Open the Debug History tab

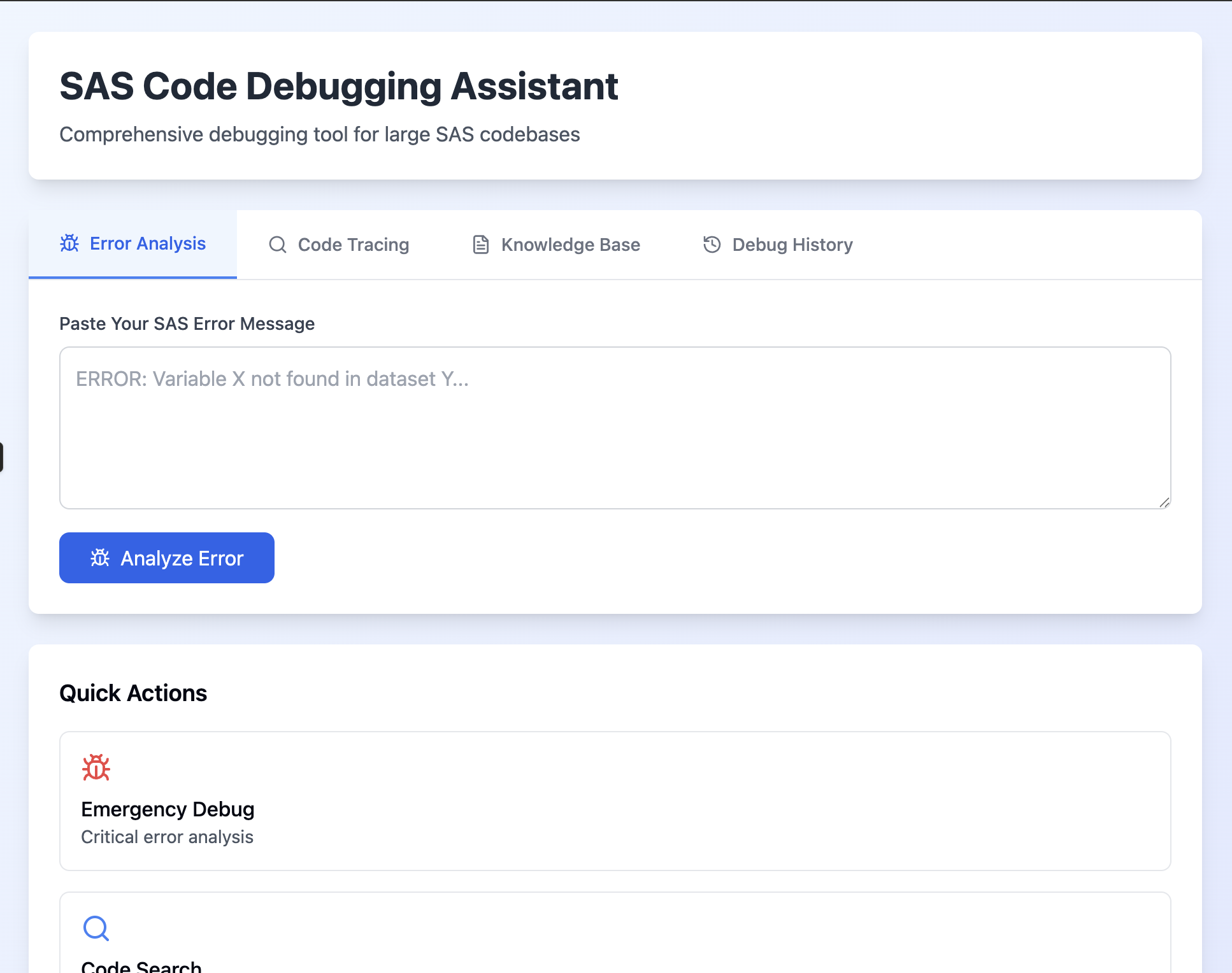(778, 245)
